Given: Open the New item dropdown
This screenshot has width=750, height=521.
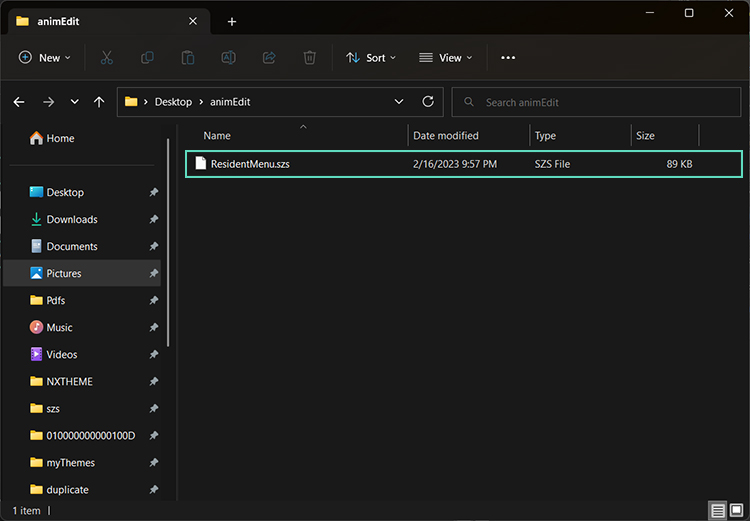Looking at the screenshot, I should pyautogui.click(x=45, y=58).
